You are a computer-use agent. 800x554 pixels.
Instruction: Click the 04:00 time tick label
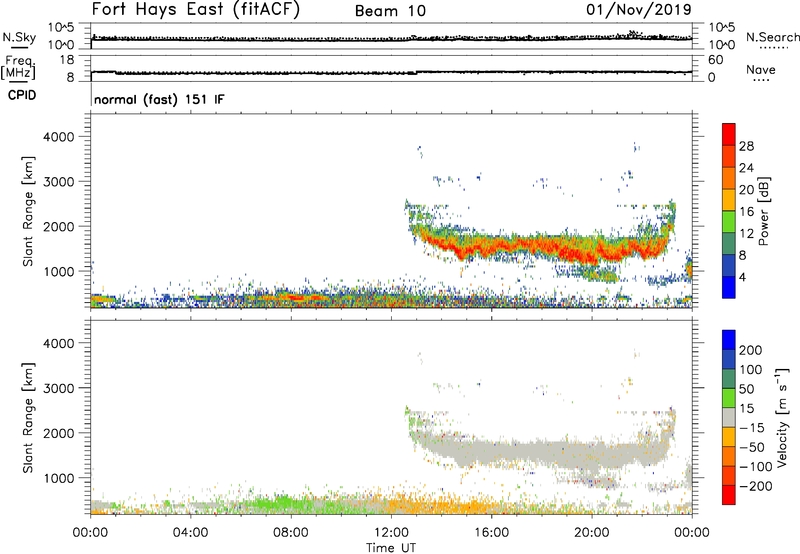pos(190,533)
